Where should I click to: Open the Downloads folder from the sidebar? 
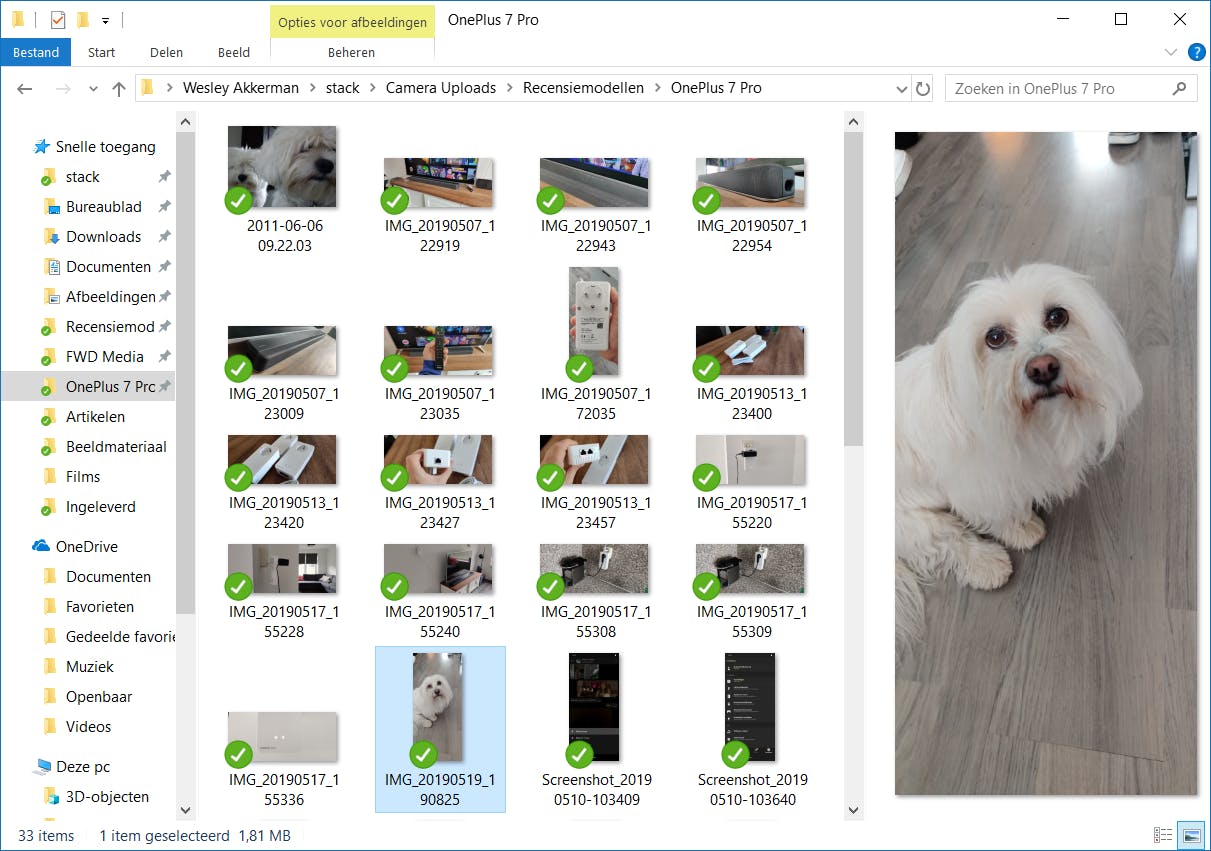[102, 236]
